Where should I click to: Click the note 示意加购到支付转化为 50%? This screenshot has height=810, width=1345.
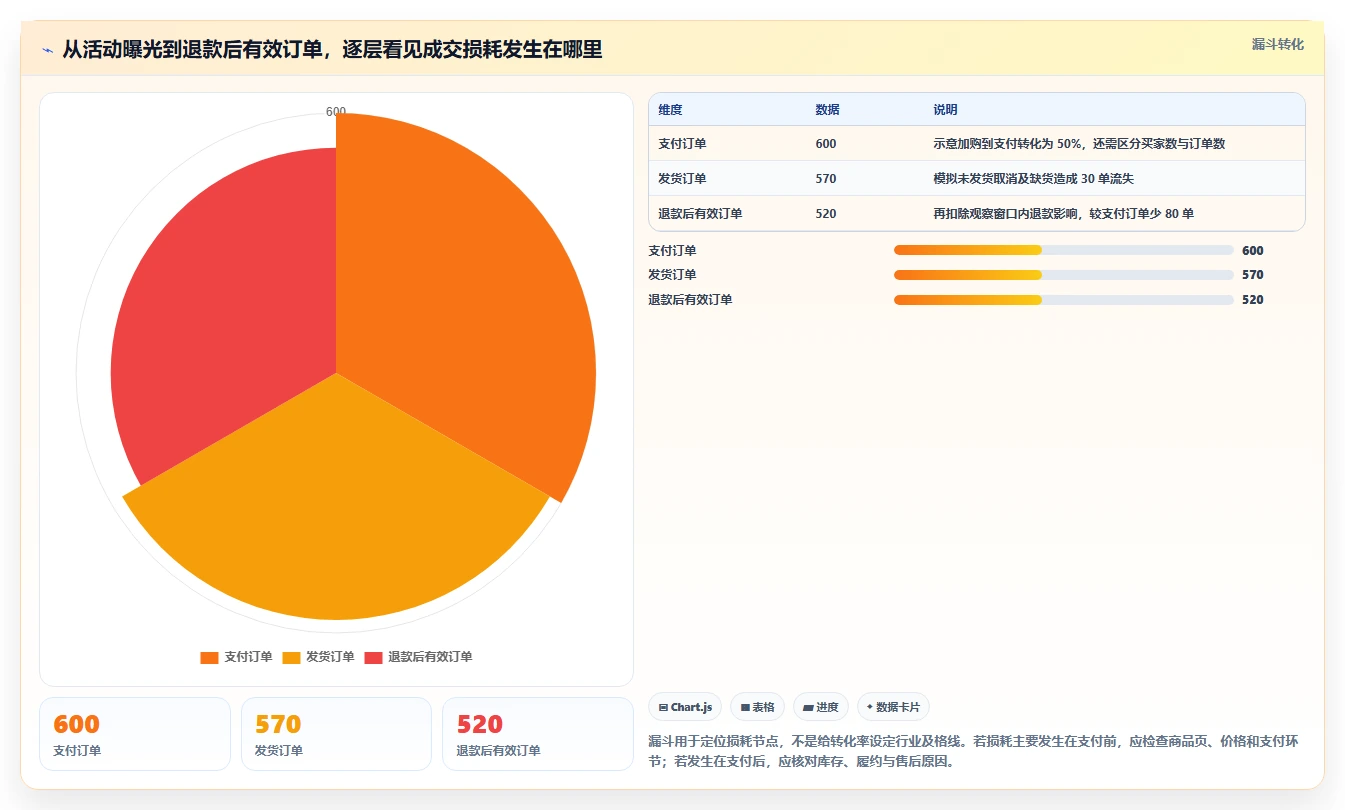tap(1079, 144)
